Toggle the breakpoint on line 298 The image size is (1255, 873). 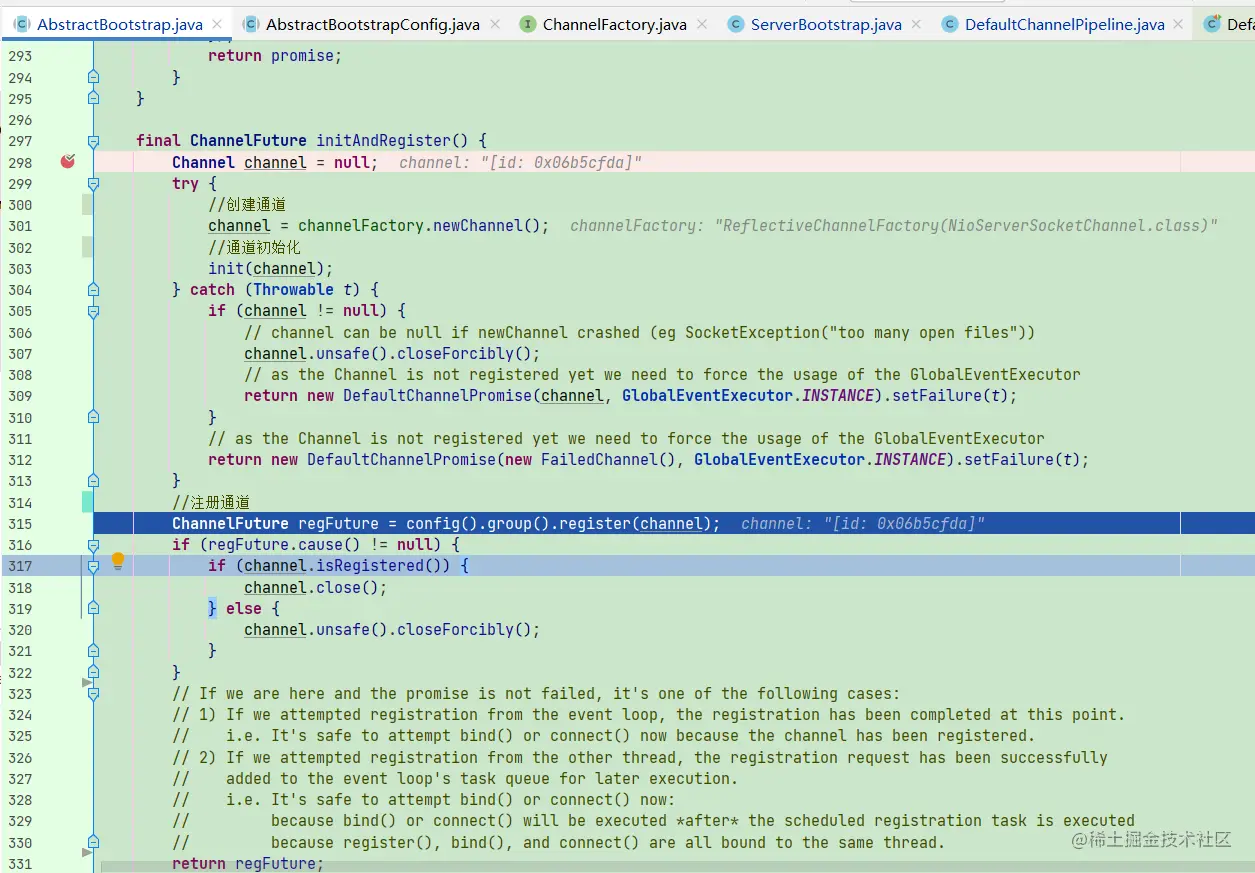pyautogui.click(x=68, y=161)
